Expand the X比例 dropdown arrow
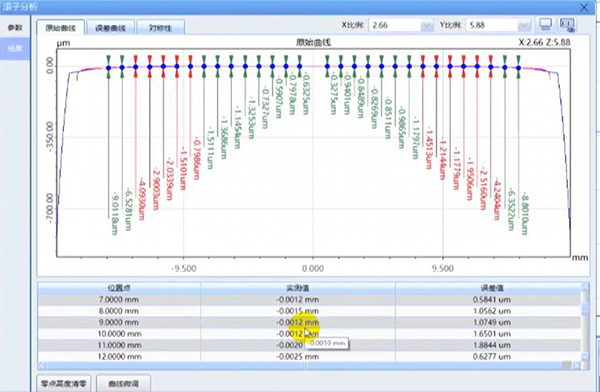This screenshot has width=600, height=392. (427, 25)
